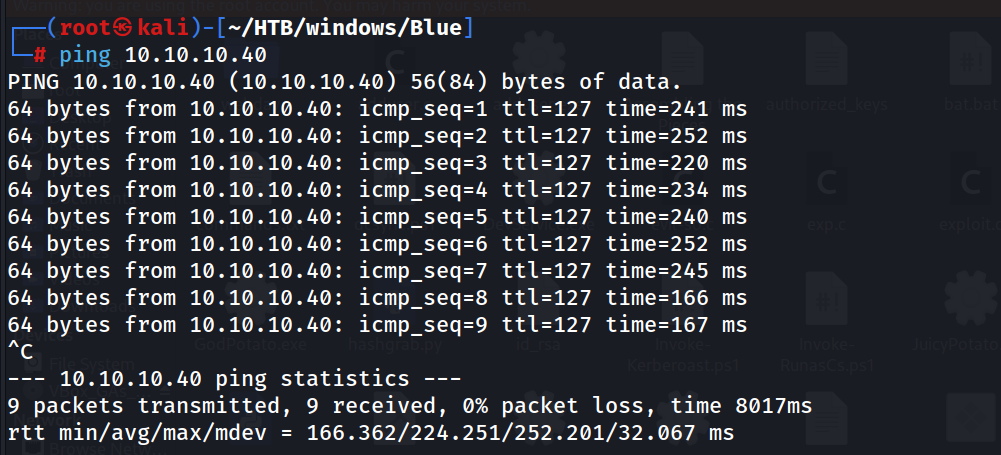Click the time=220 ms value

tap(676, 163)
